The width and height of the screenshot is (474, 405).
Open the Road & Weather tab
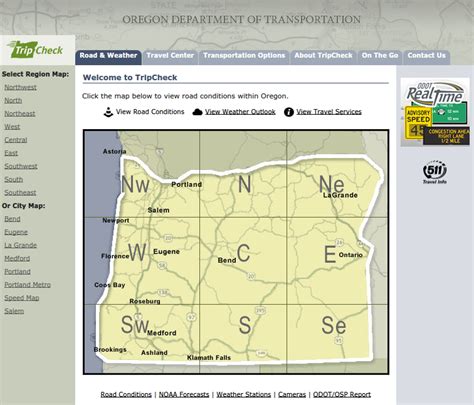108,56
